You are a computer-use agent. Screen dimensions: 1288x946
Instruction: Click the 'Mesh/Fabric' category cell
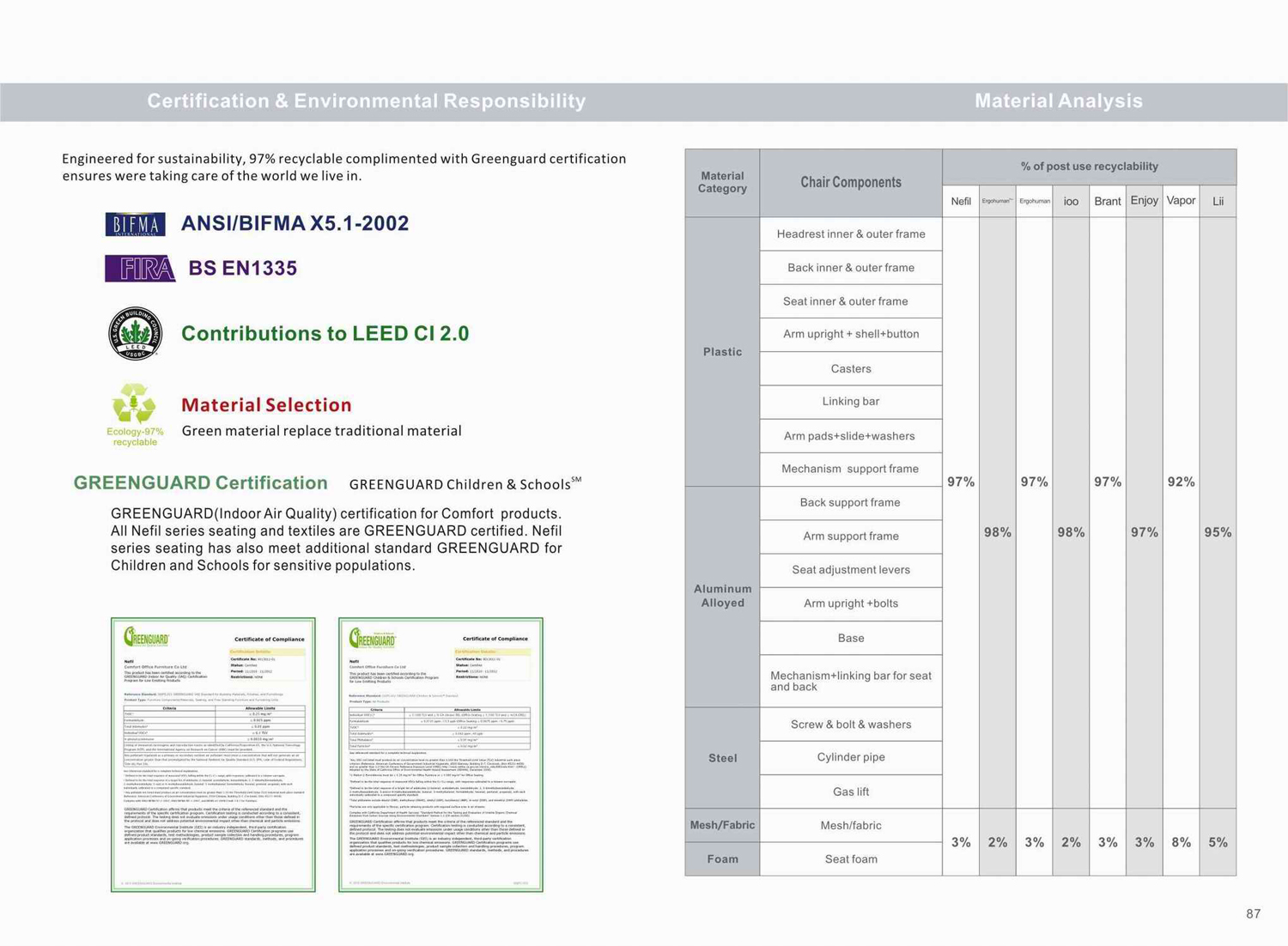point(722,825)
